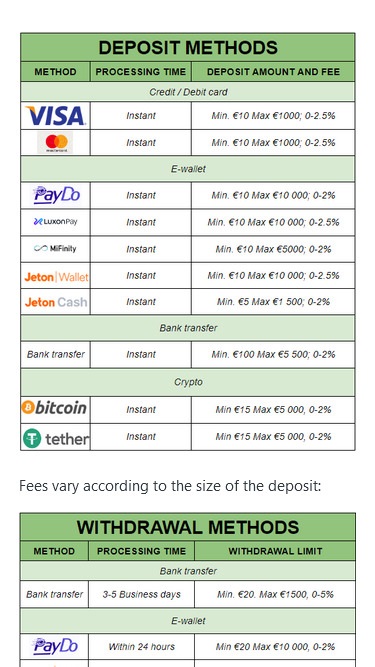The width and height of the screenshot is (375, 667).
Task: Click the LuxonPay logo
Action: point(55,222)
